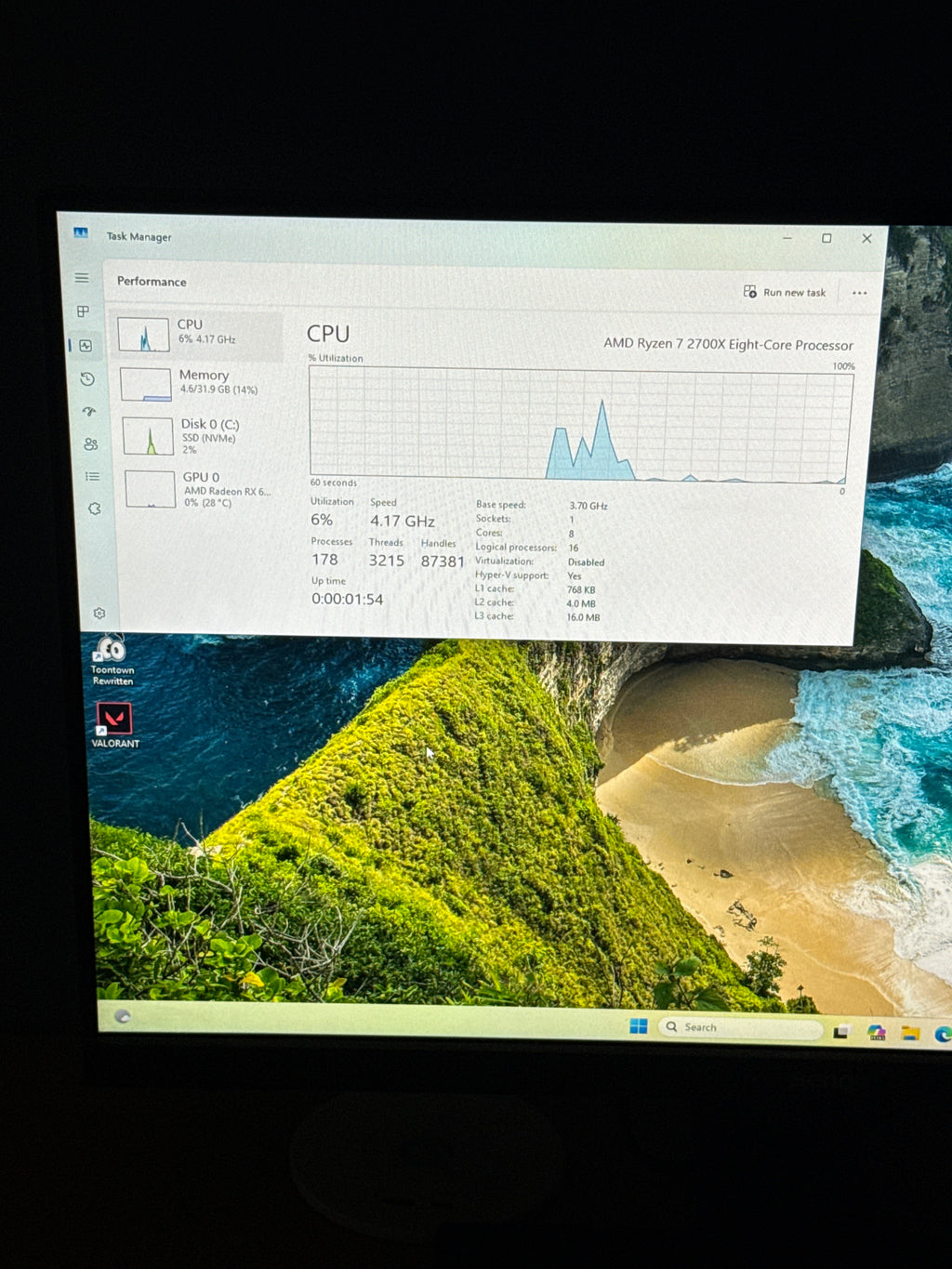Open Toontown Rewritten desktop shortcut
This screenshot has height=1269, width=952.
coord(112,661)
